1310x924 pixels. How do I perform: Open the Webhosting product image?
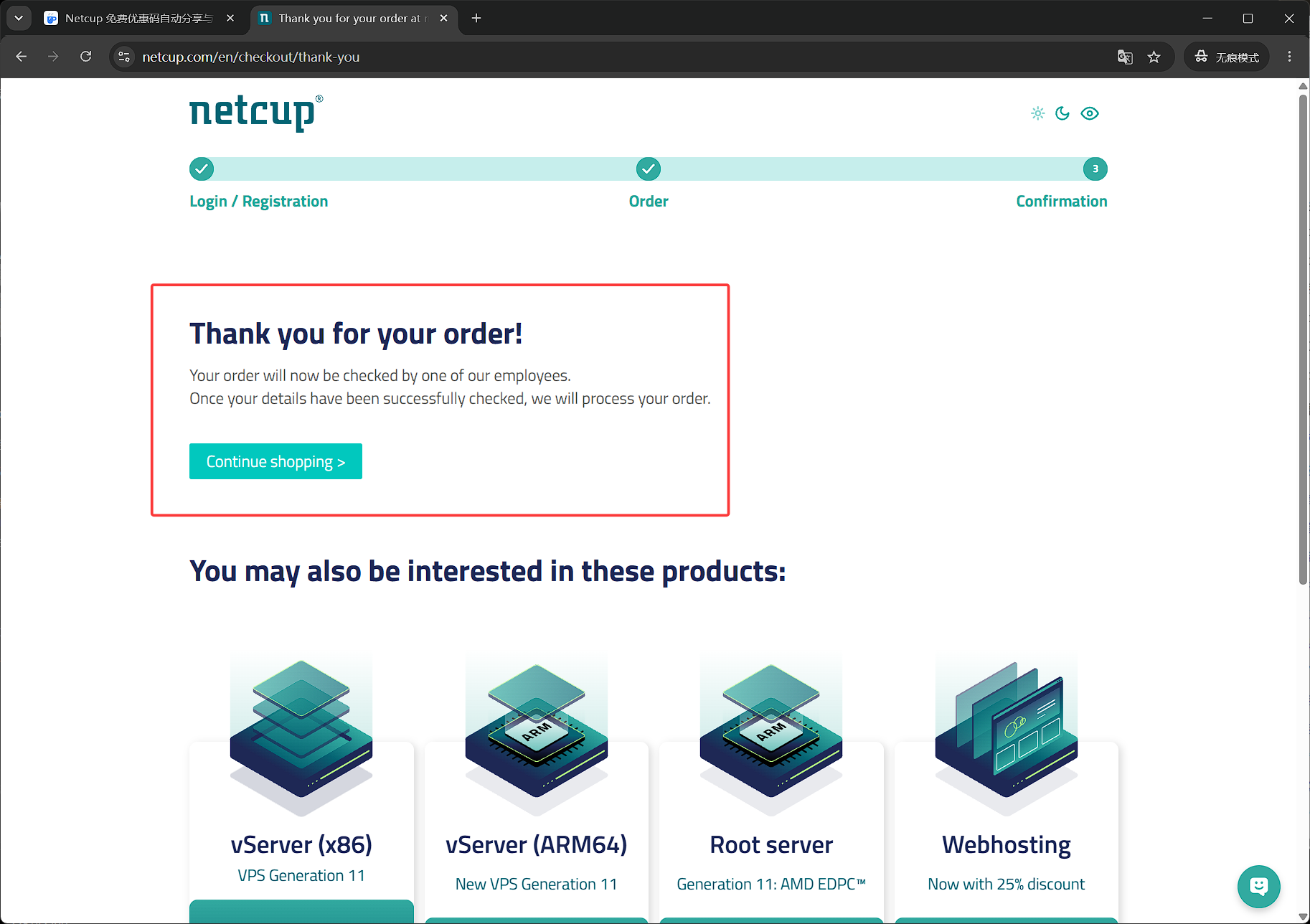(1007, 735)
